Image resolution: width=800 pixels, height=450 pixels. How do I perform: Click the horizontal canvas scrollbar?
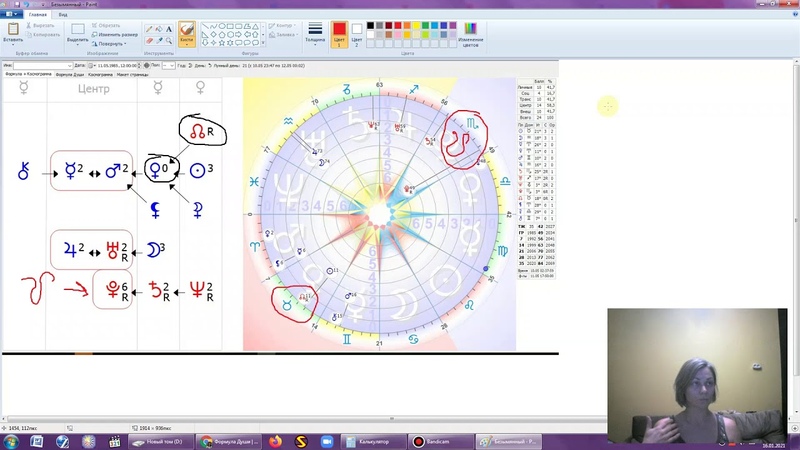pos(393,419)
